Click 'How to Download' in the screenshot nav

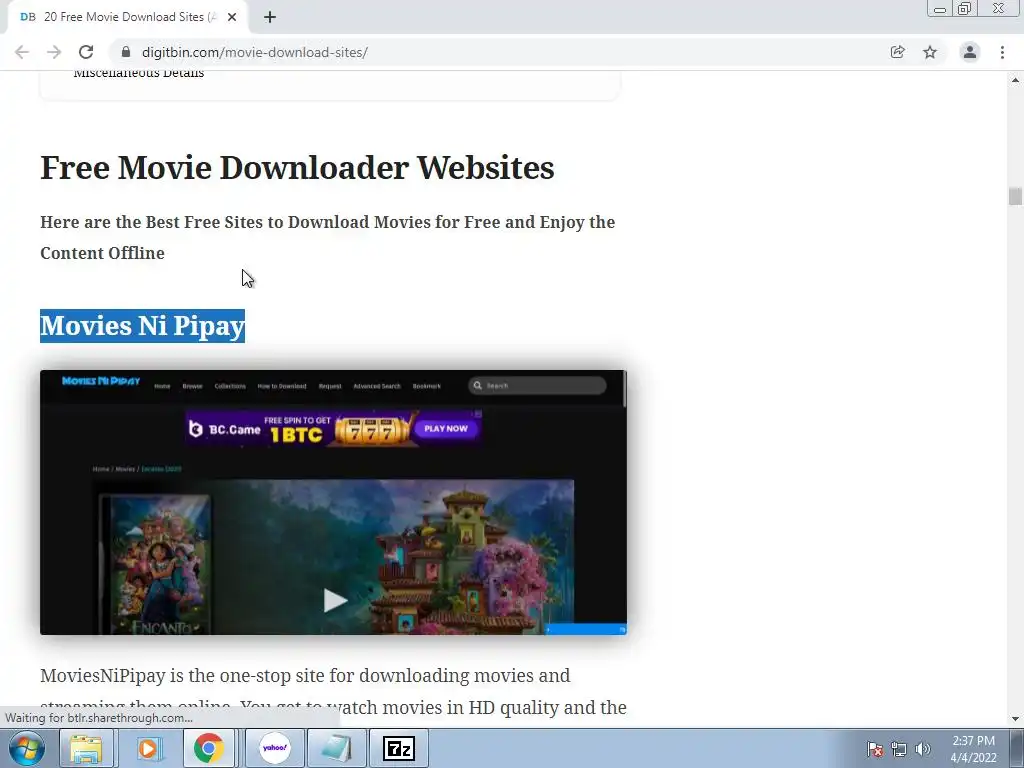pyautogui.click(x=281, y=386)
